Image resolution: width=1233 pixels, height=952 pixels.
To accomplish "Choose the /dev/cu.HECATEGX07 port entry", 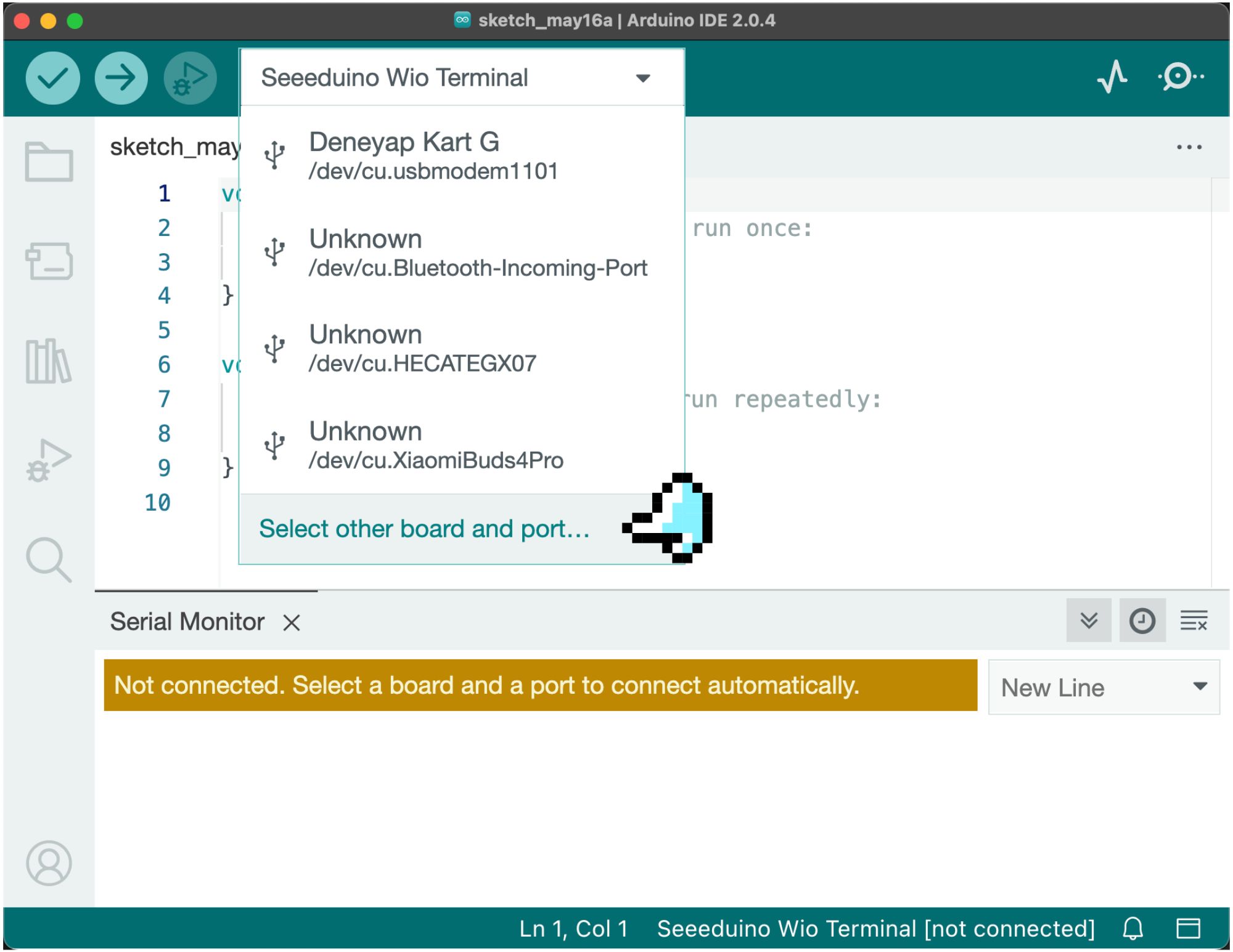I will pos(422,349).
